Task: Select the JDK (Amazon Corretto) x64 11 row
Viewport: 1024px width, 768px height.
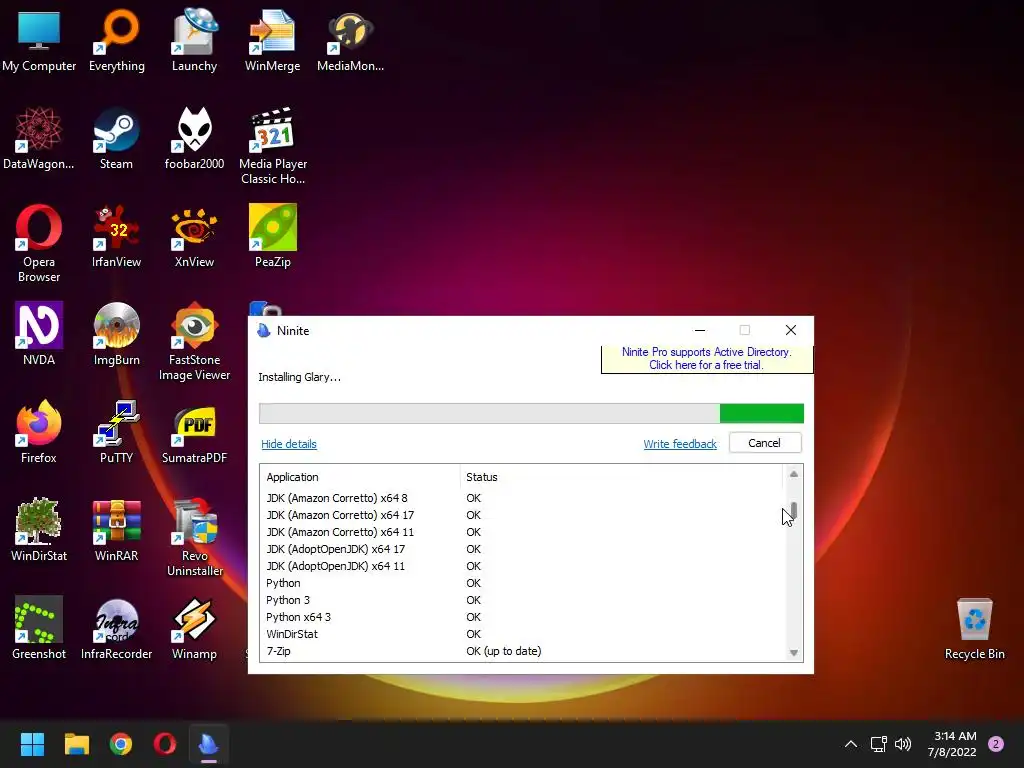Action: point(521,532)
